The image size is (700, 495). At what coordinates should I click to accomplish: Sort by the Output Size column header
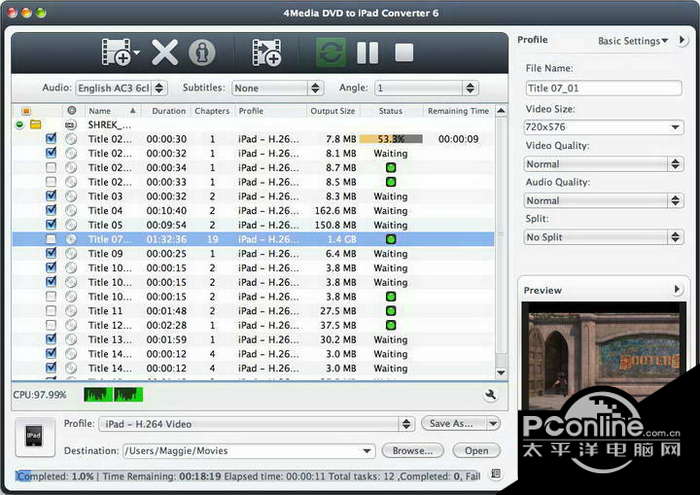coord(333,111)
